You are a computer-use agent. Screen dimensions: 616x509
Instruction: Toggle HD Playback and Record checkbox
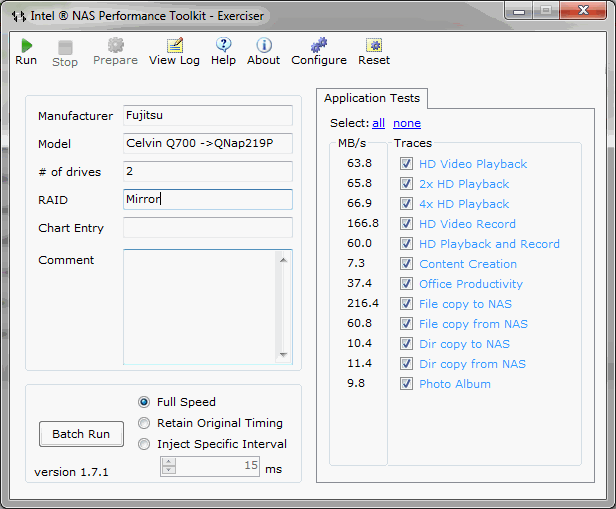[x=406, y=244]
